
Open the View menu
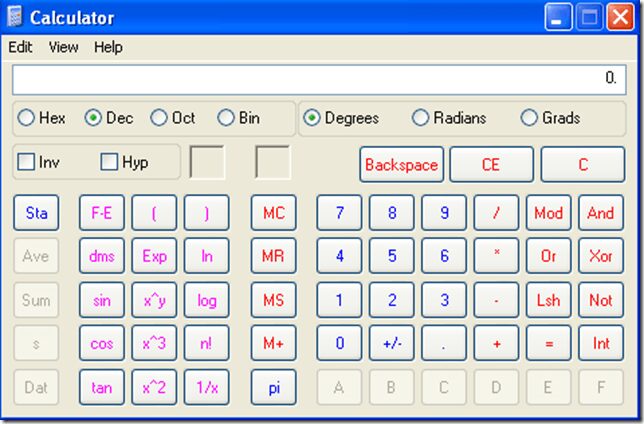coord(63,47)
